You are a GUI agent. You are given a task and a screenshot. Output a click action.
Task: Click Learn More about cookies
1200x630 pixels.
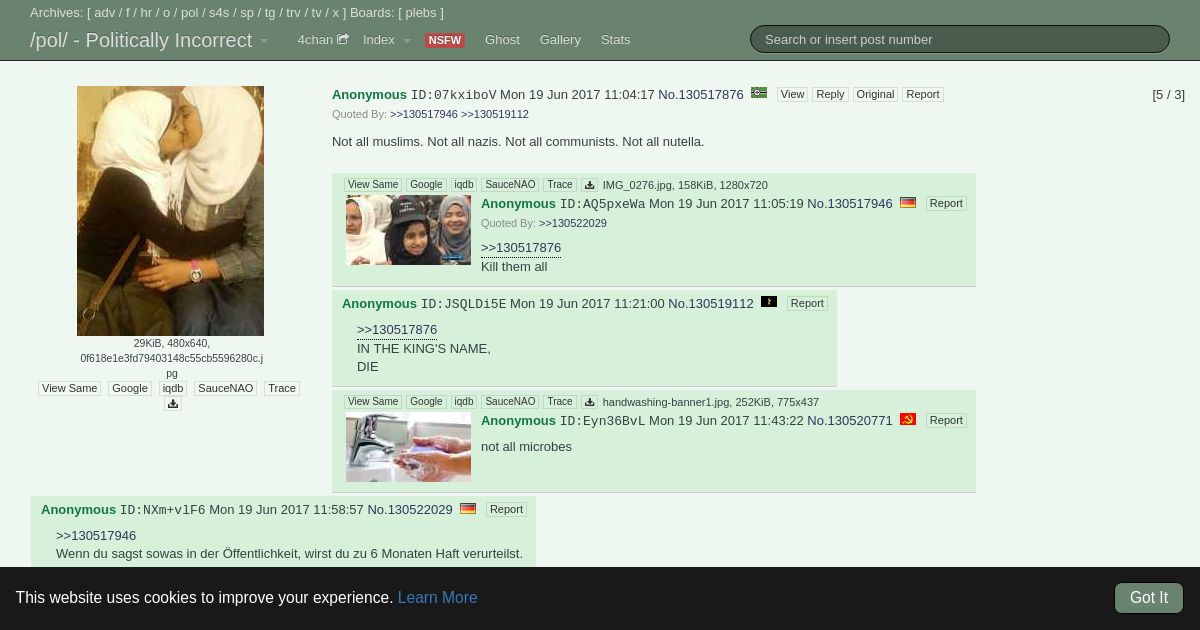point(437,597)
